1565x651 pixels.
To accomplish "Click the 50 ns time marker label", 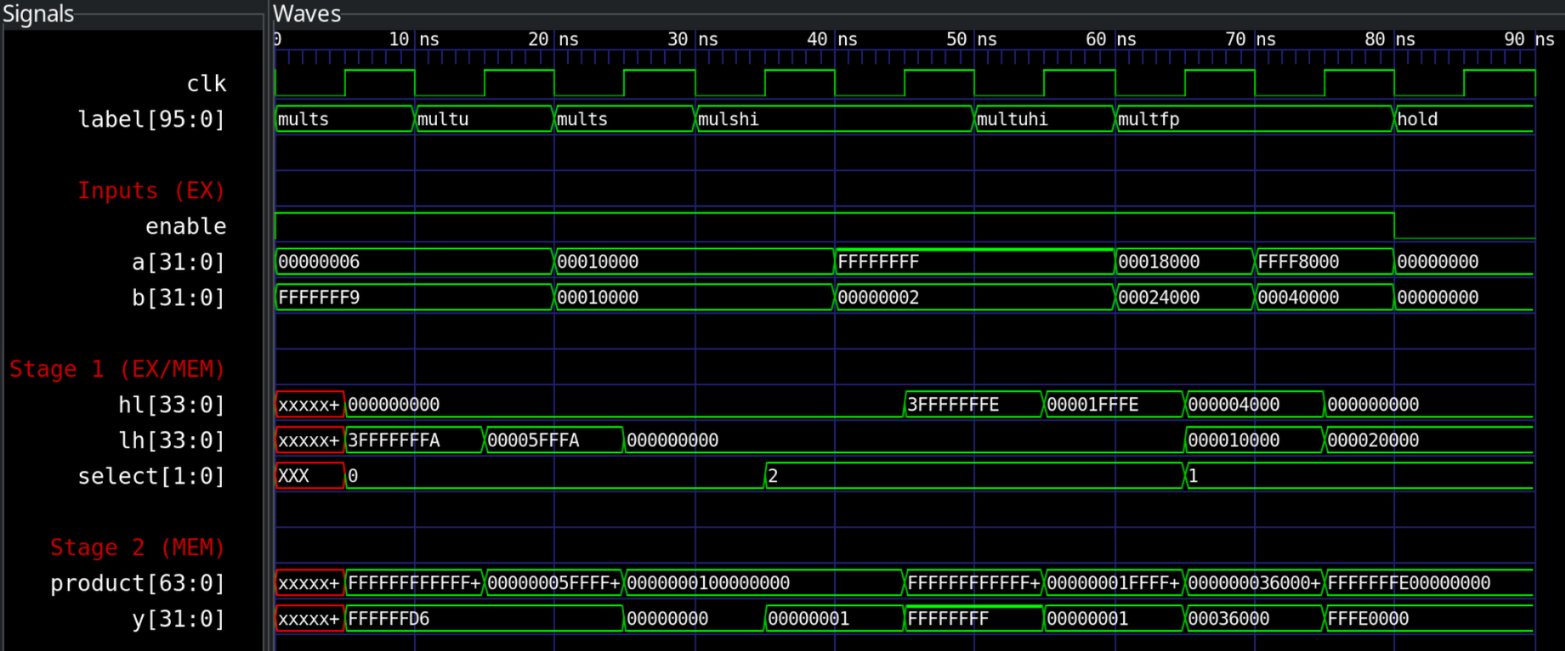I will point(973,39).
